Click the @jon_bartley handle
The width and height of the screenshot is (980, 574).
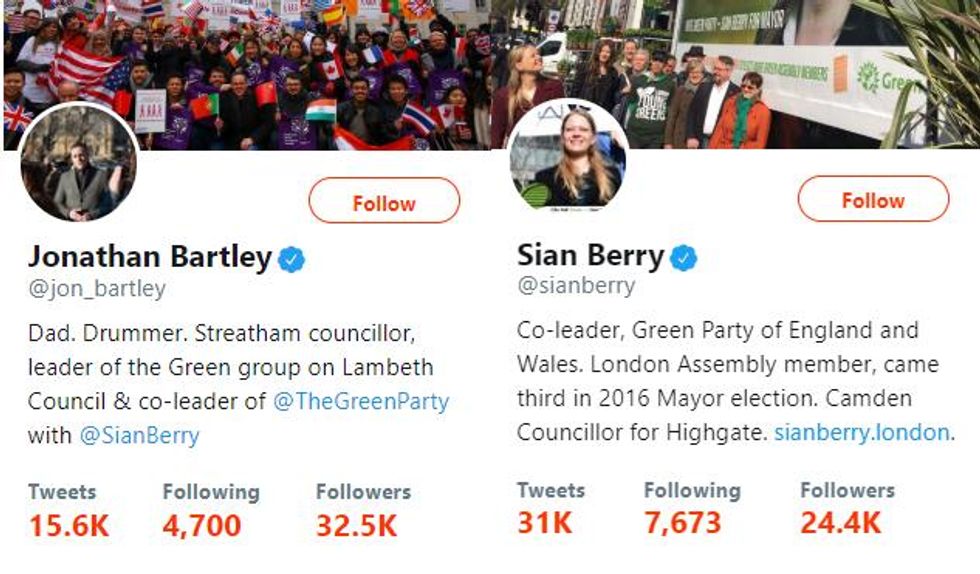pos(97,289)
